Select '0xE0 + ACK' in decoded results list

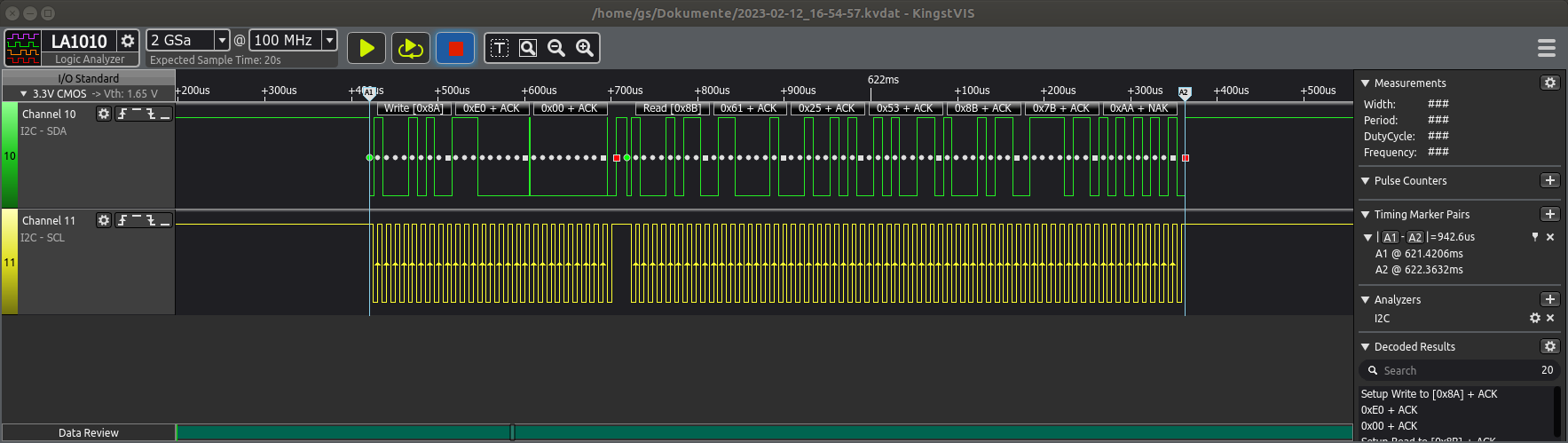click(1389, 410)
